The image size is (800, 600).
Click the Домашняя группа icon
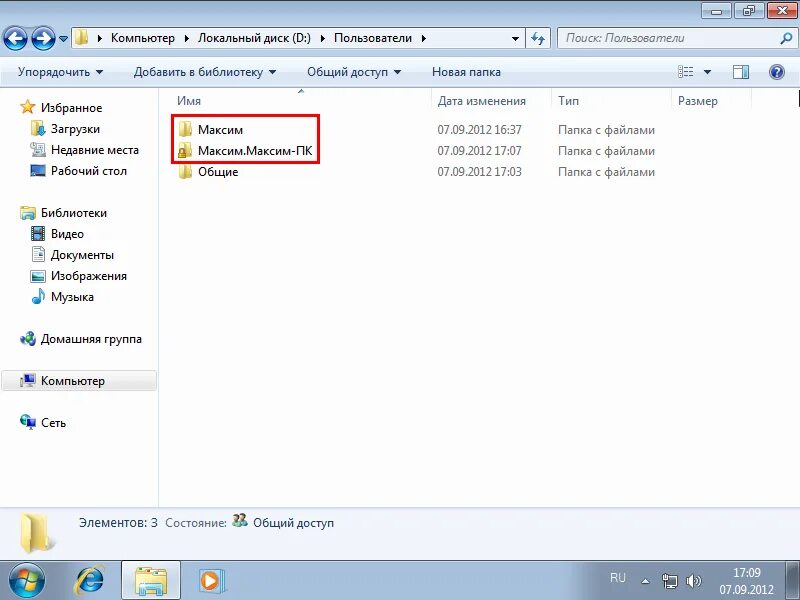point(28,339)
